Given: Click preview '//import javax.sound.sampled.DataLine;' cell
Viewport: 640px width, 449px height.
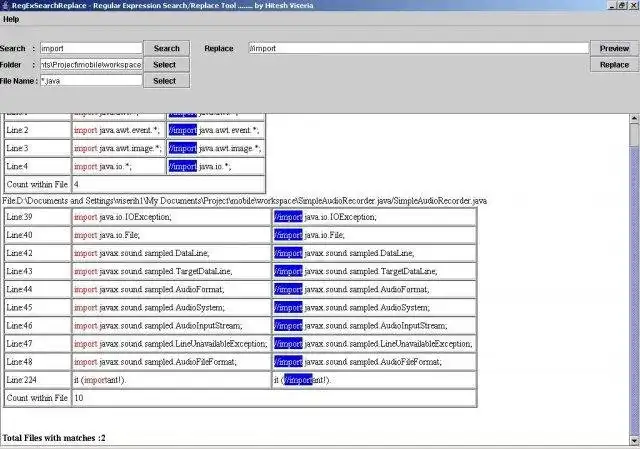Looking at the screenshot, I should [374, 253].
